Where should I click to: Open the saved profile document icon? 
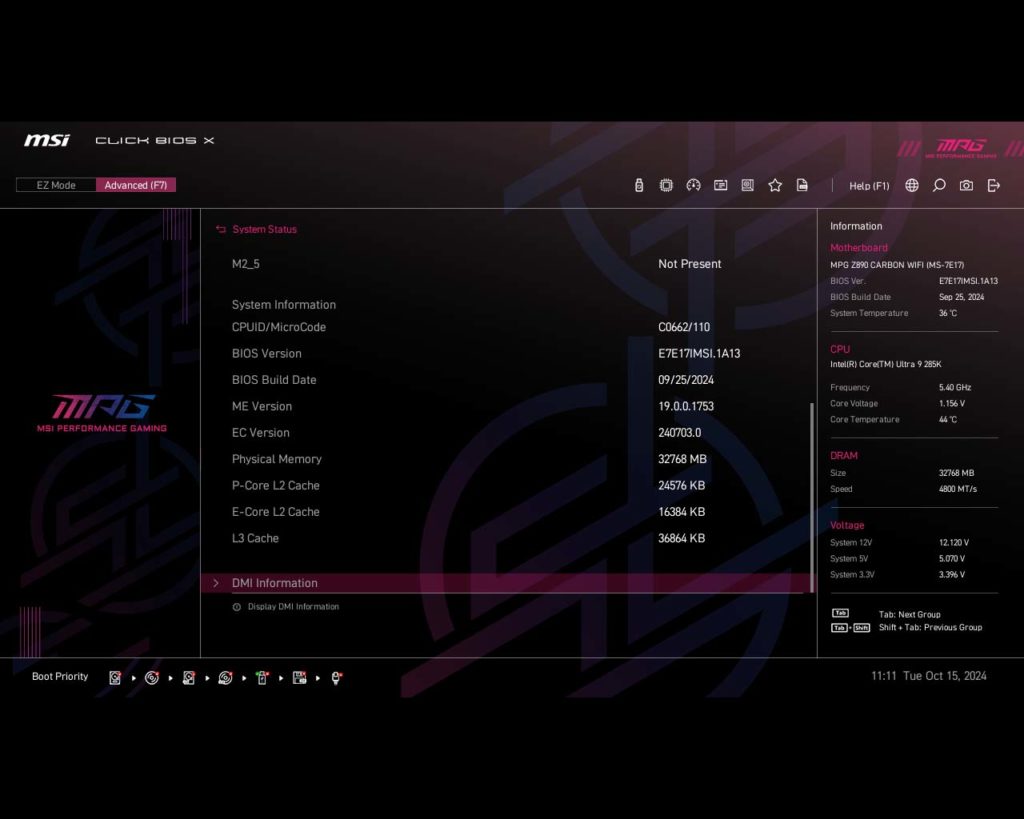point(802,185)
